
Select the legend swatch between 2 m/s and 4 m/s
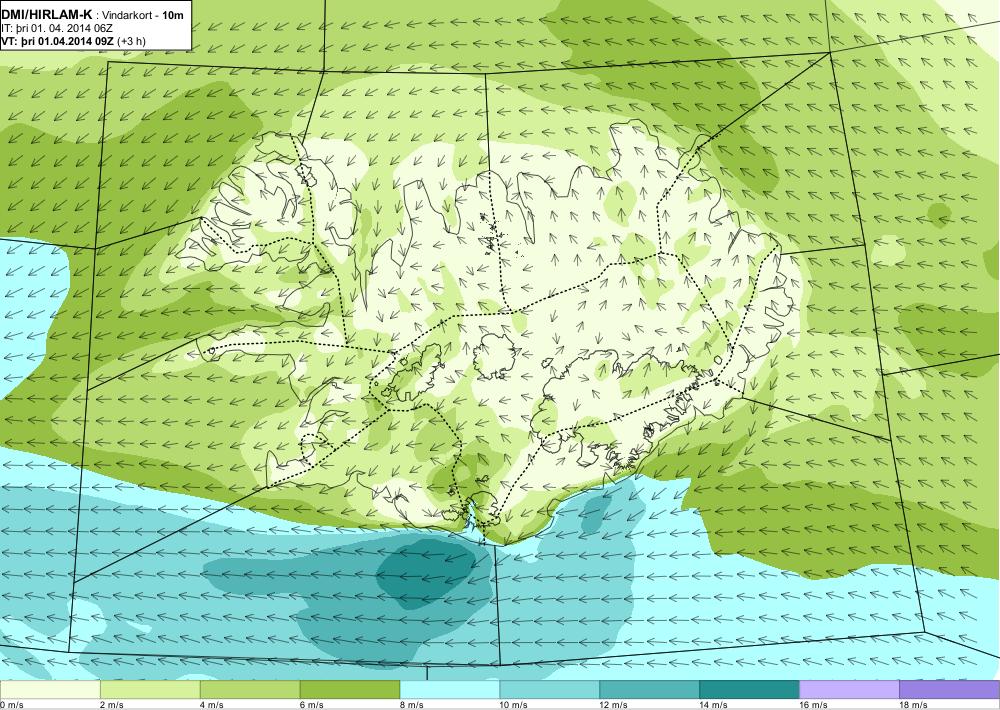(150, 690)
